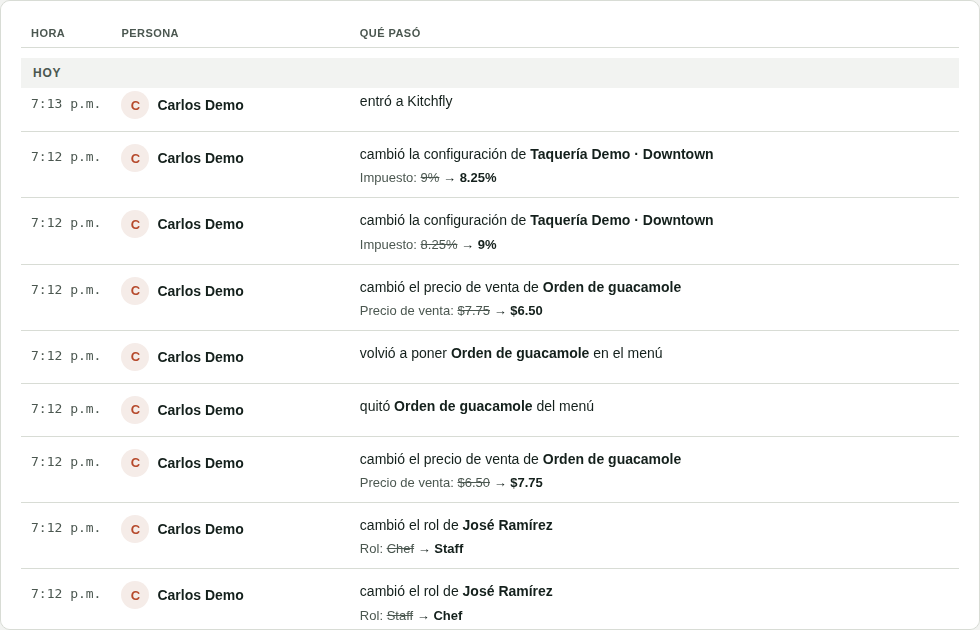Click Carlos Demo's name on the 'quitó' row

coord(201,410)
